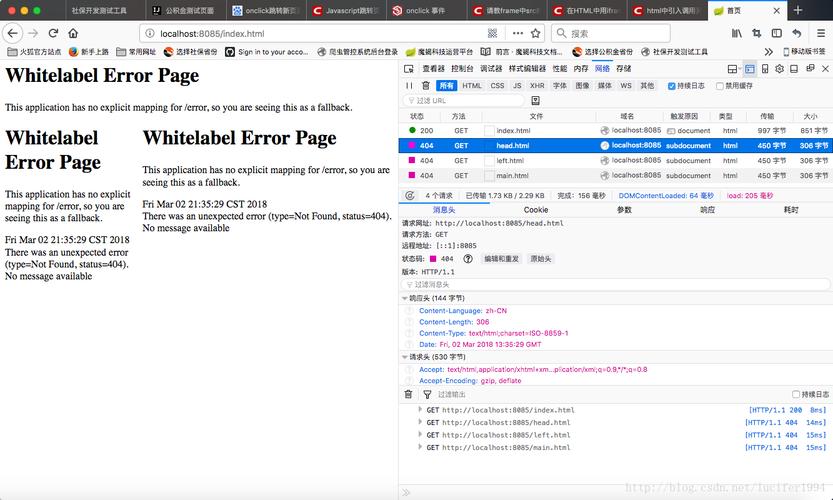Enable persist logs in network panel
The width and height of the screenshot is (833, 500).
click(672, 86)
